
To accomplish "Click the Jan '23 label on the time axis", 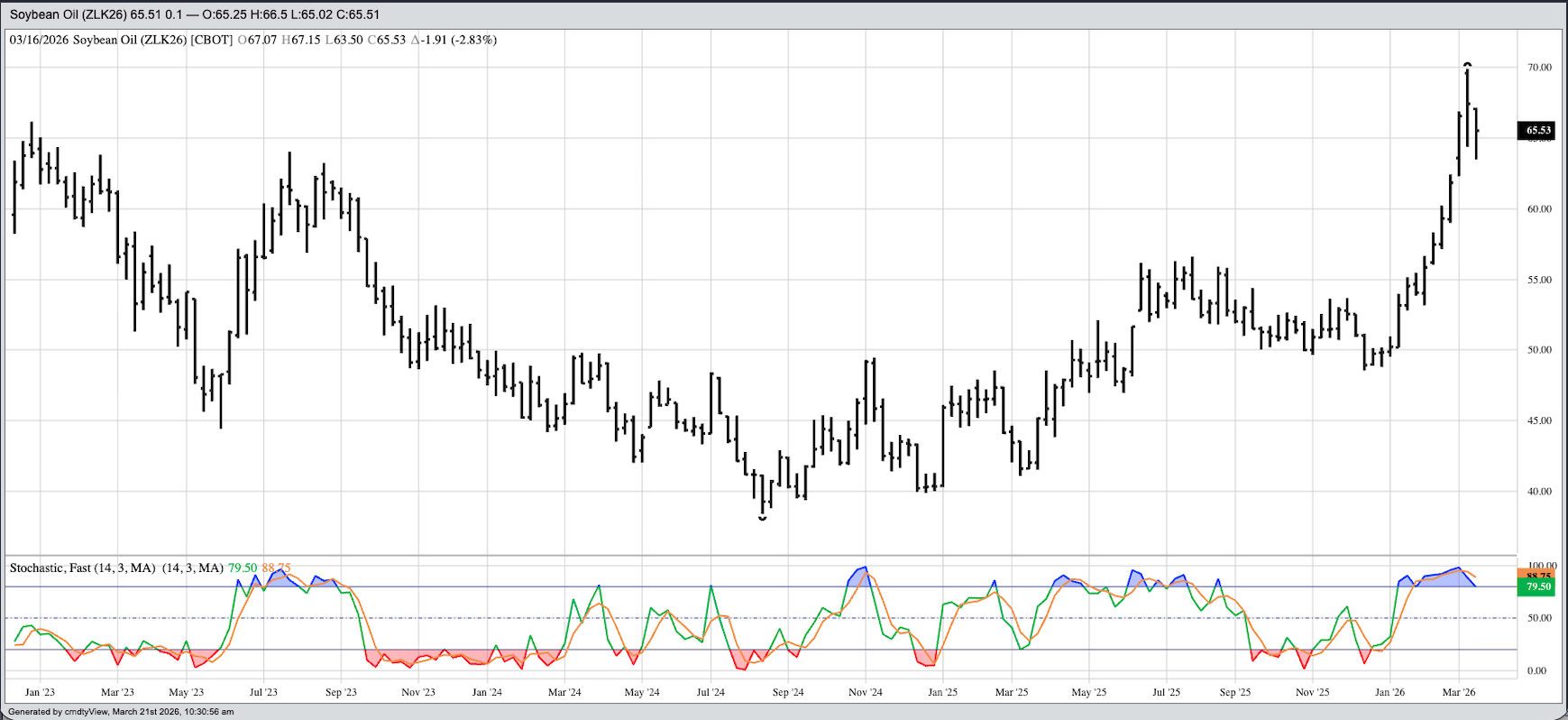I will click(40, 692).
